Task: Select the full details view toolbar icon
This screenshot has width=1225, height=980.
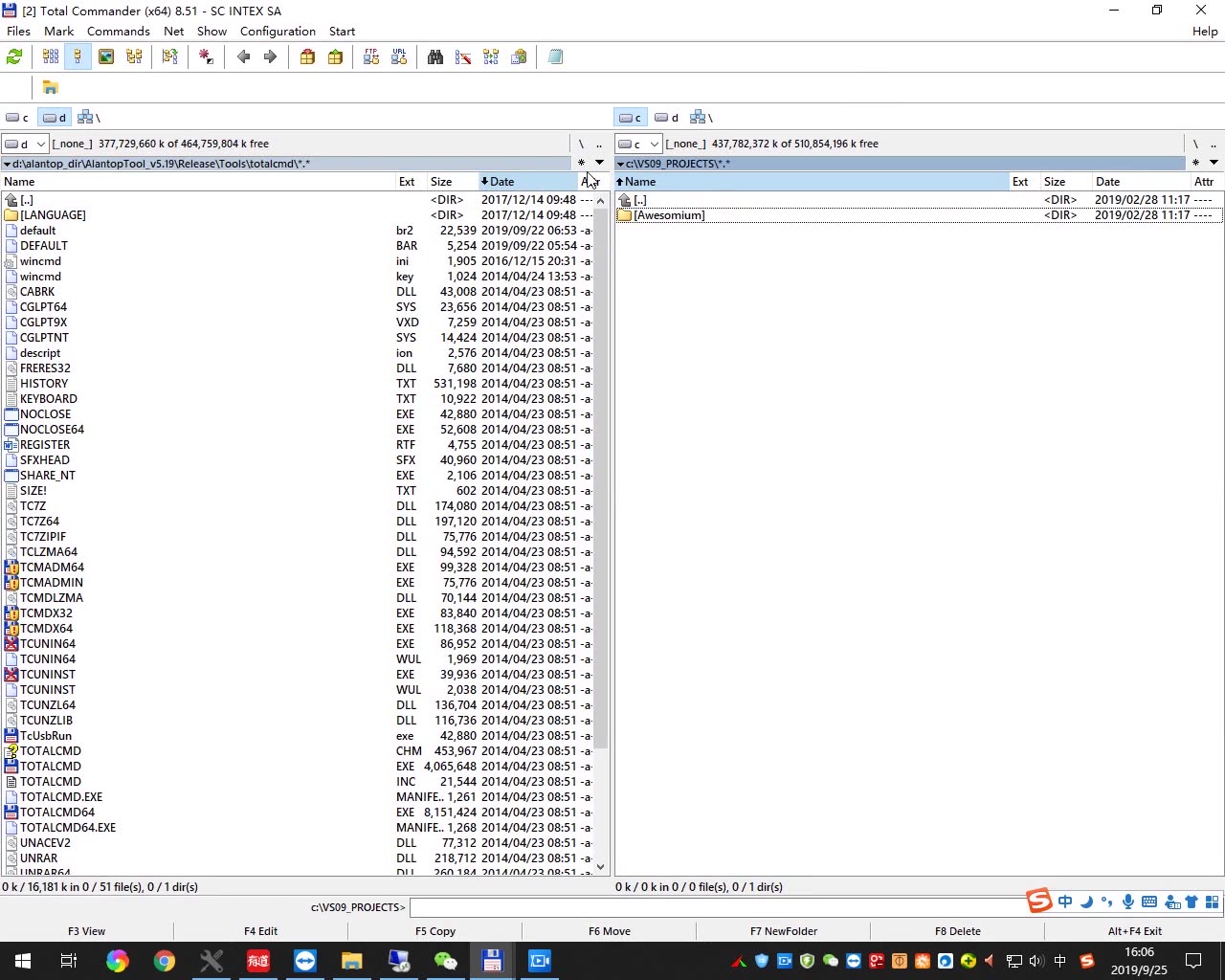Action: 78,57
